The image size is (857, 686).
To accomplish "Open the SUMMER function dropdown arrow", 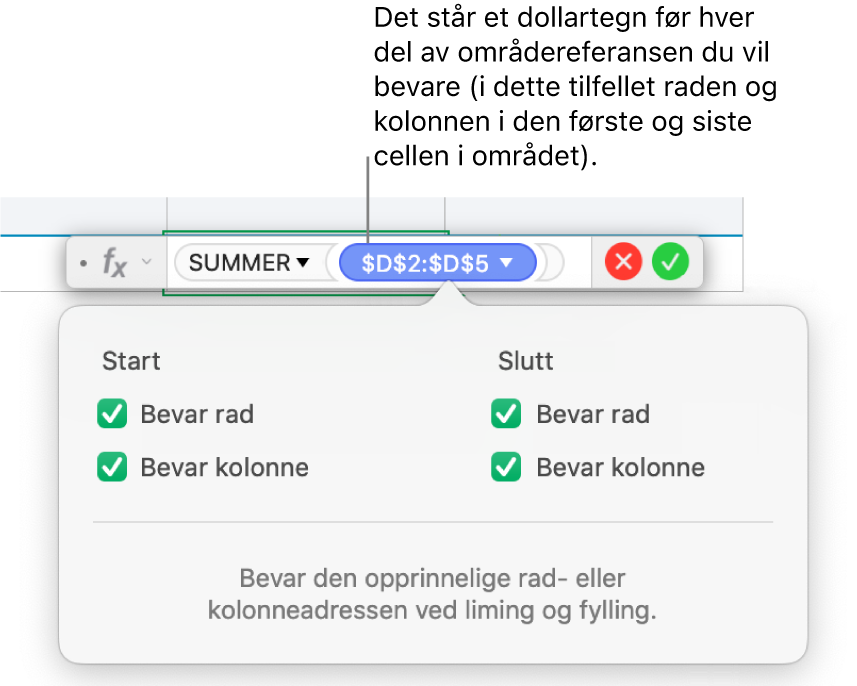I will pyautogui.click(x=302, y=263).
